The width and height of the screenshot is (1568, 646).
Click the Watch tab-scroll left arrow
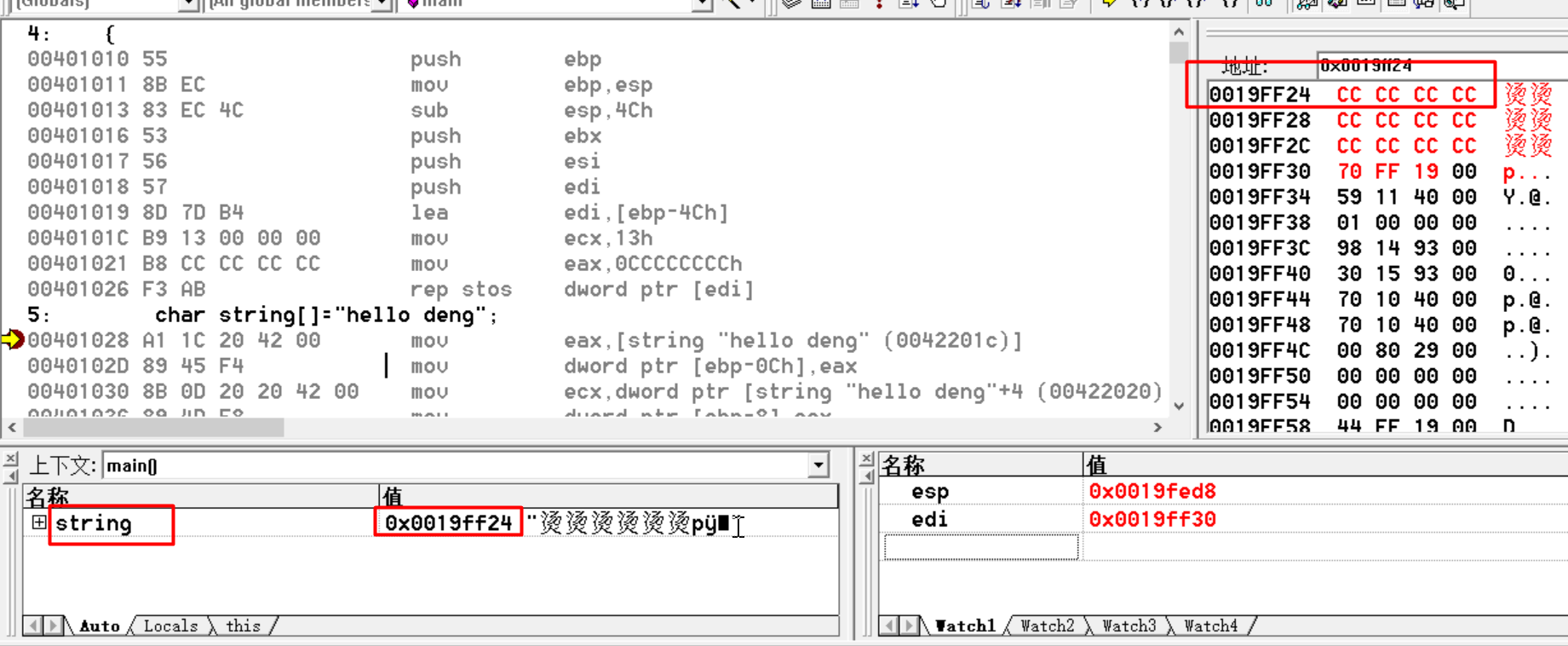click(890, 626)
